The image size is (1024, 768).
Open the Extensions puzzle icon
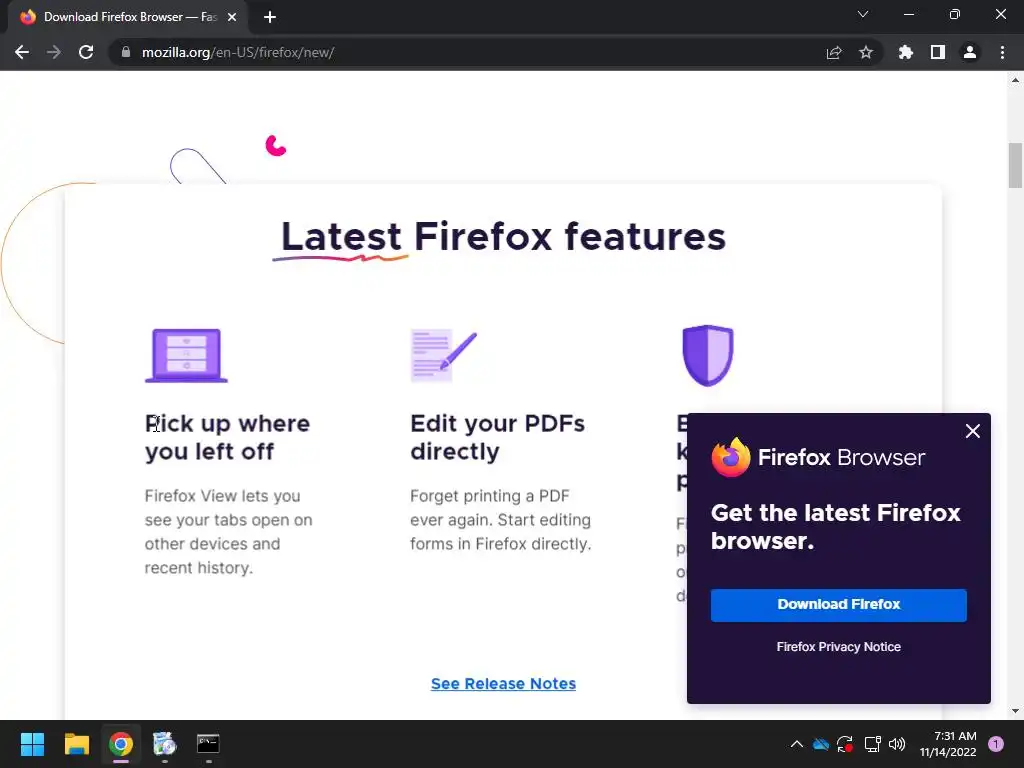pyautogui.click(x=905, y=52)
